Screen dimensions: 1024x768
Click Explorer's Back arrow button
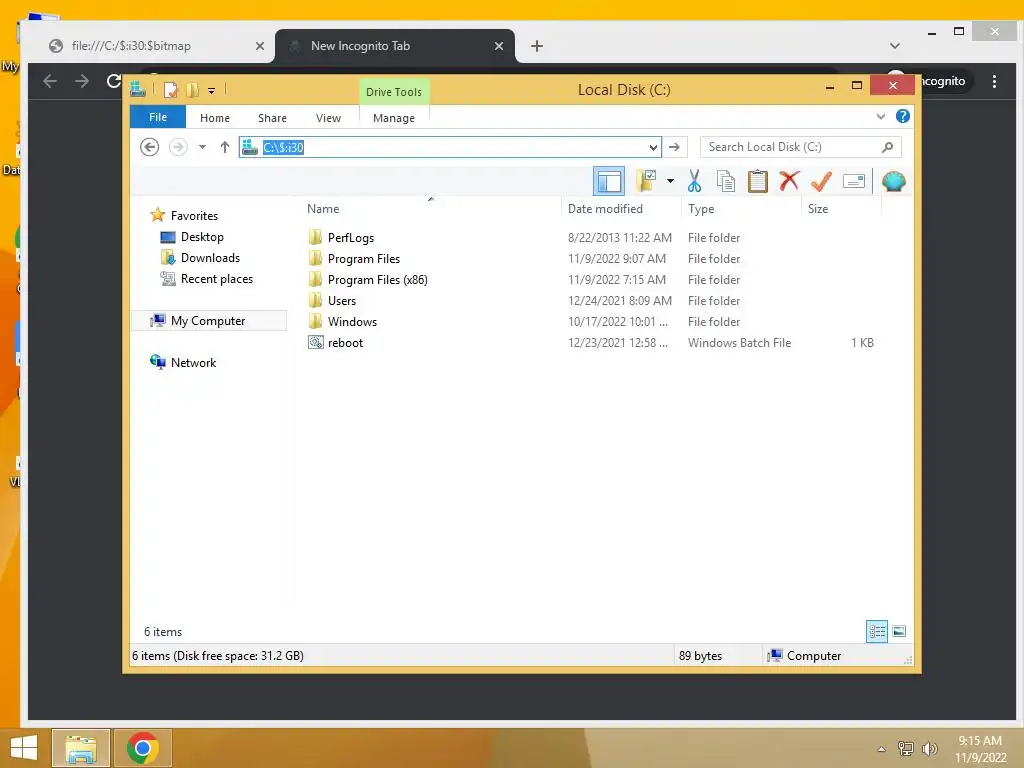(x=150, y=147)
